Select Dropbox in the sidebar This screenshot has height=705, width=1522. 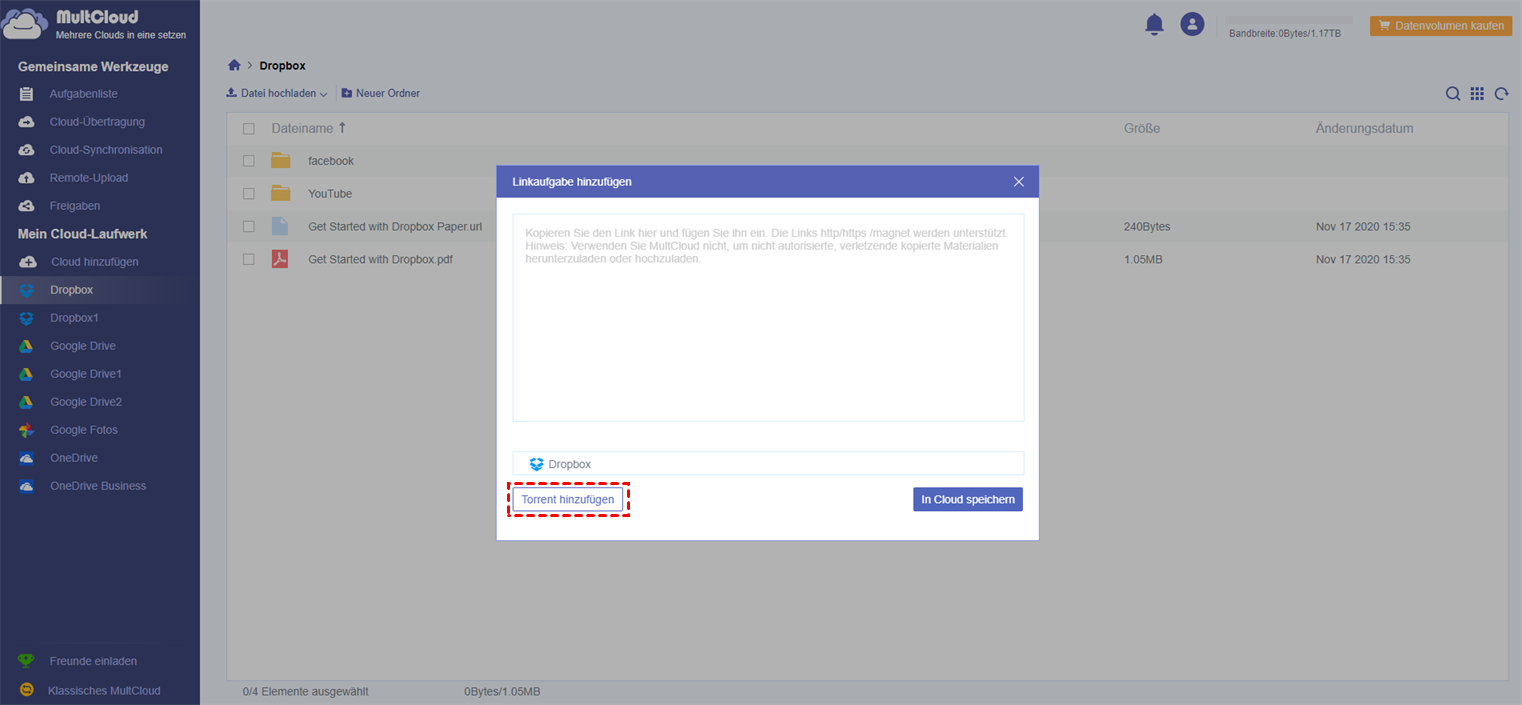[x=100, y=290]
